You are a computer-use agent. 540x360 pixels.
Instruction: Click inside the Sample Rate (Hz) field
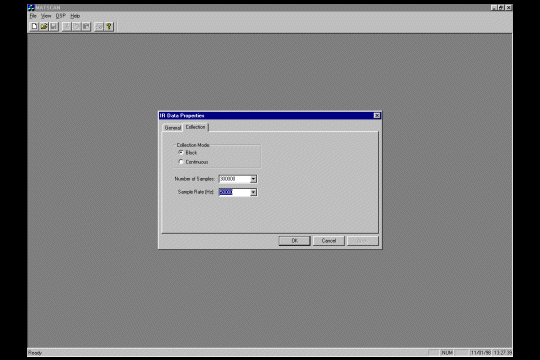235,192
